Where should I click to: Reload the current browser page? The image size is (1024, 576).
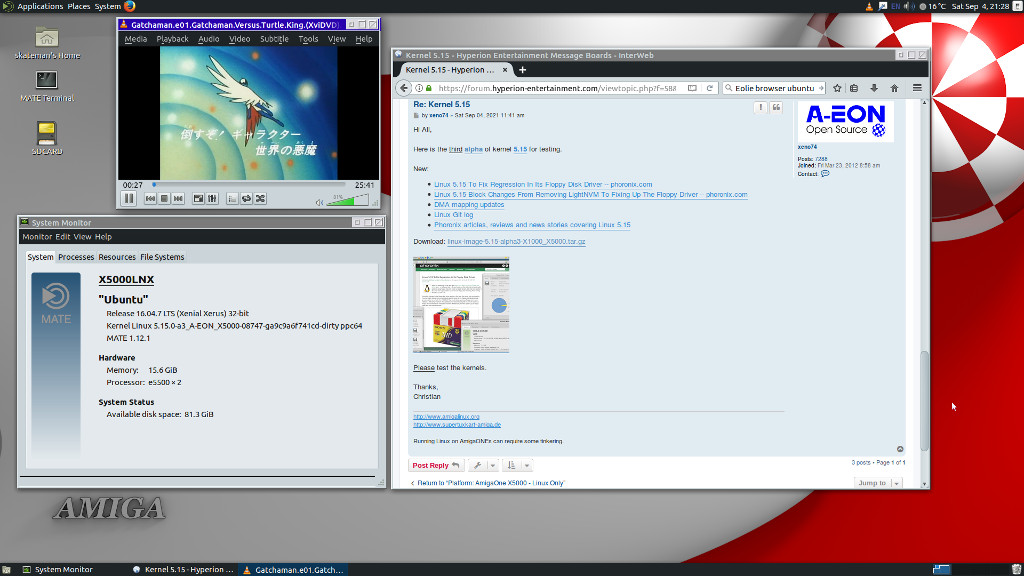pos(710,88)
